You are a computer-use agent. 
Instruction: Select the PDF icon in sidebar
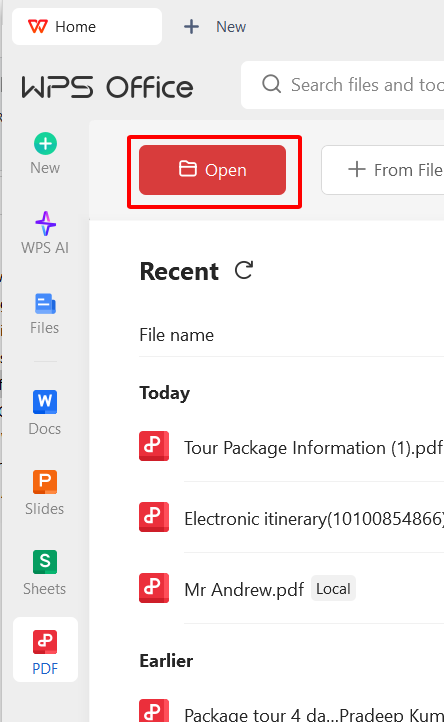45,642
